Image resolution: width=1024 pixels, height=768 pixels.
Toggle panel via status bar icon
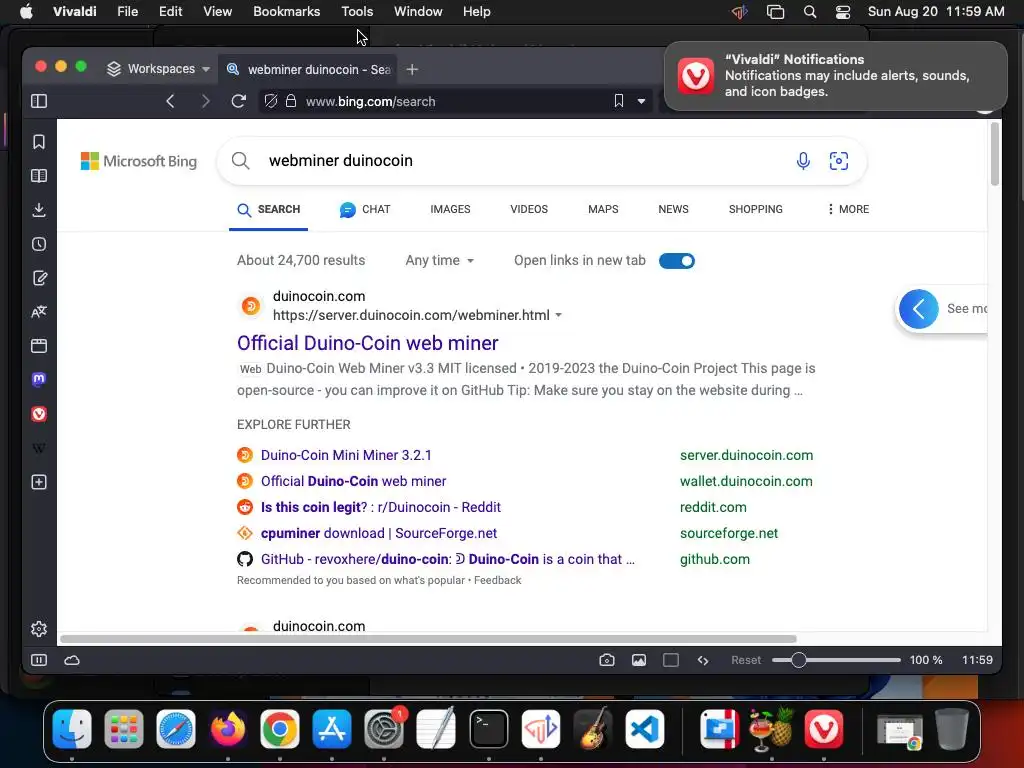pos(39,660)
